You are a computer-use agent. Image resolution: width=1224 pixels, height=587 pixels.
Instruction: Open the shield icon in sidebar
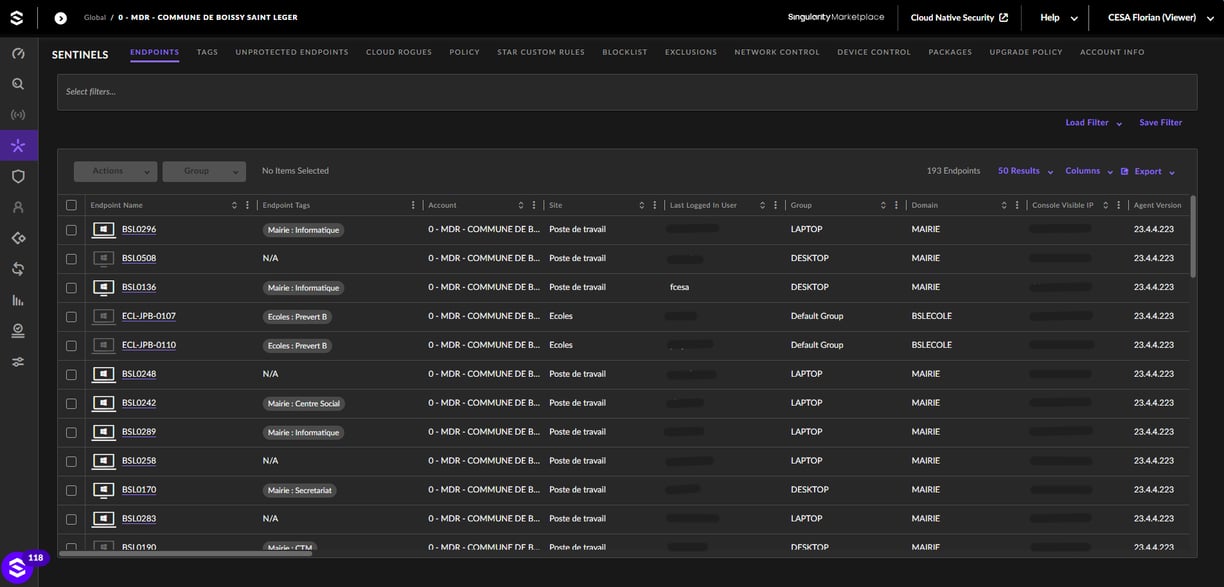click(x=18, y=176)
